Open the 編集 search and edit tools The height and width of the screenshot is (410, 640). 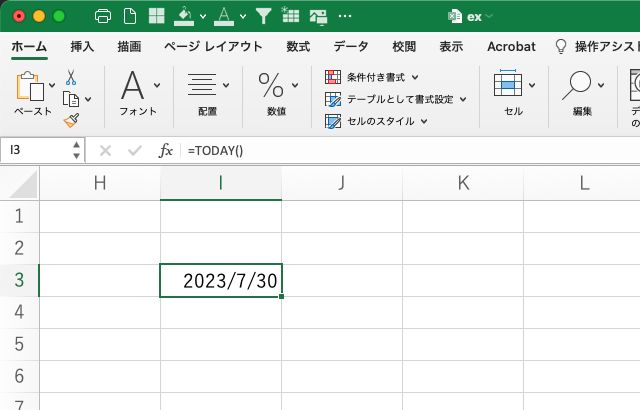tap(582, 94)
